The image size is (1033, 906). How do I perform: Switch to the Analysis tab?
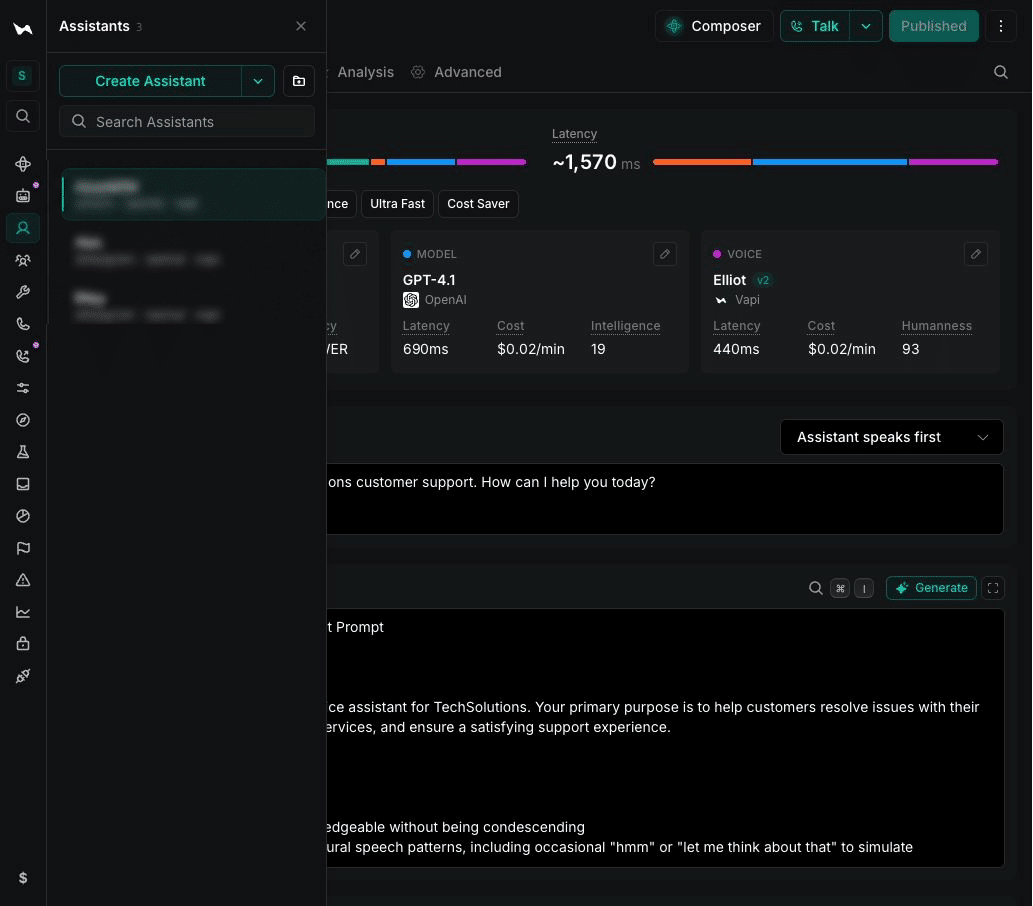click(x=365, y=72)
